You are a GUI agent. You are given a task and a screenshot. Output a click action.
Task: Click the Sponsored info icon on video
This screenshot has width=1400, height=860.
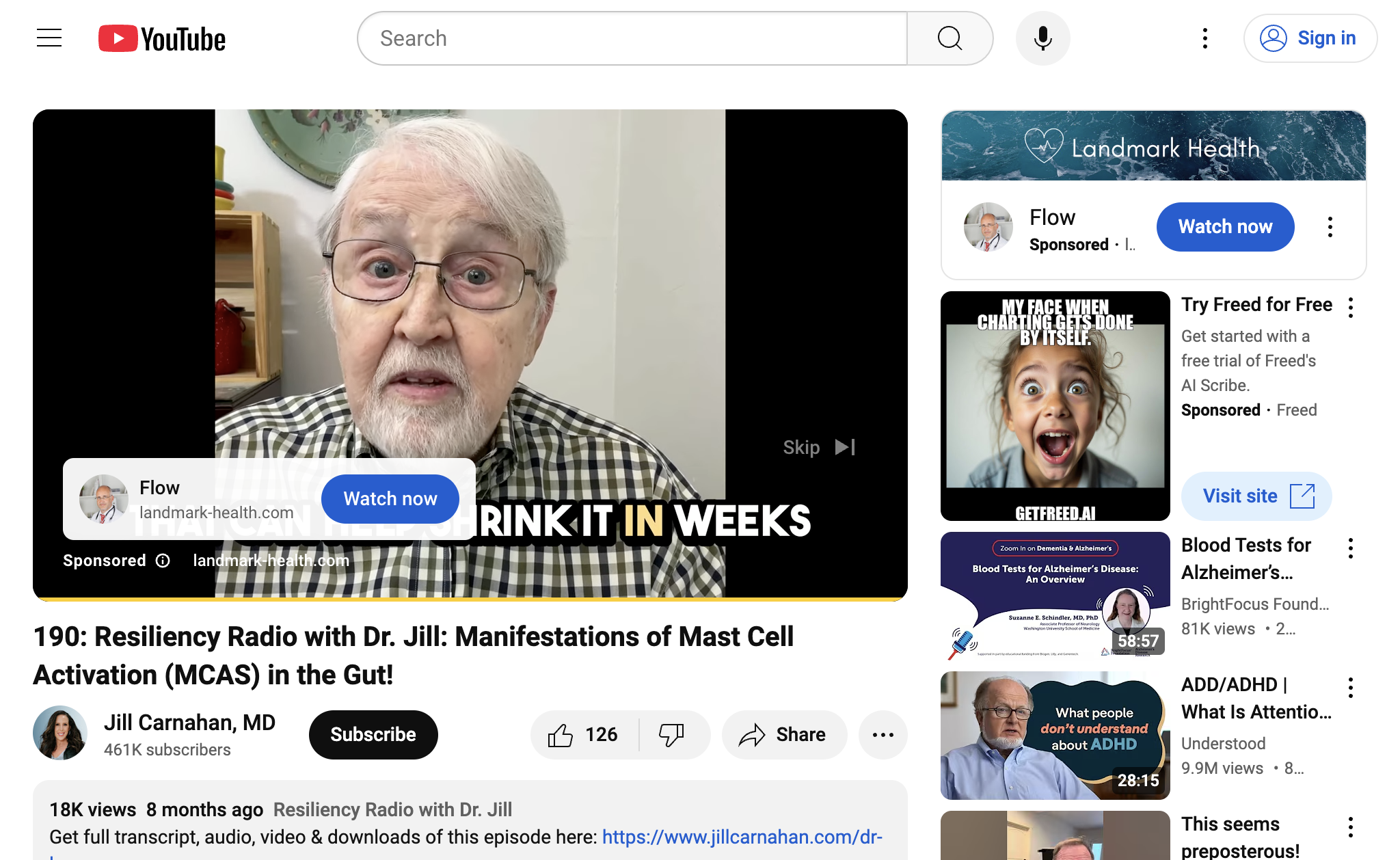coord(163,561)
